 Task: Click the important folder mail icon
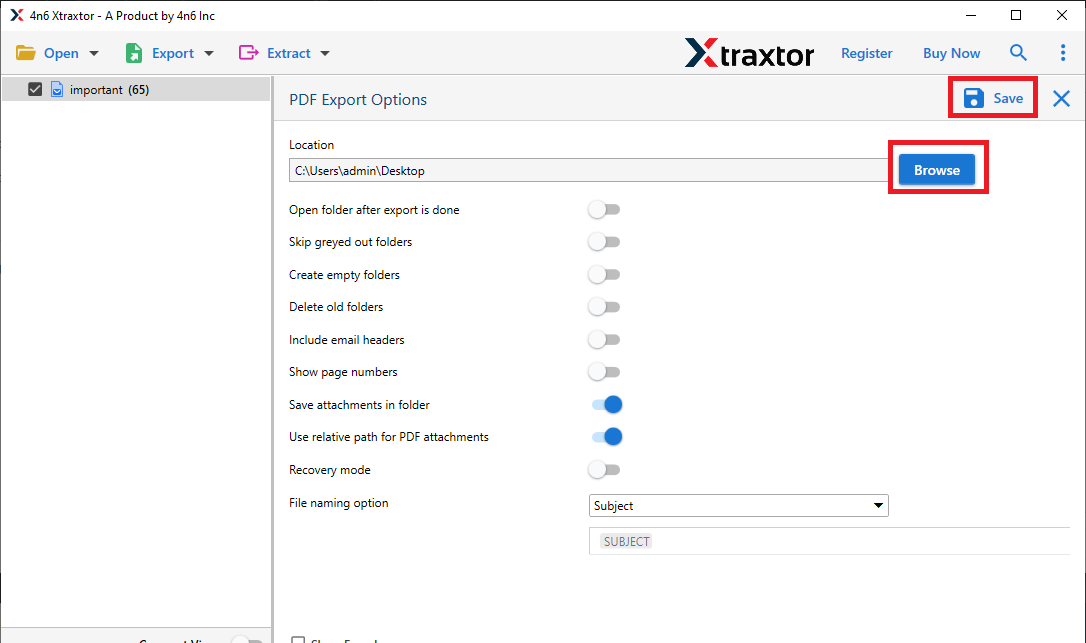pos(57,89)
